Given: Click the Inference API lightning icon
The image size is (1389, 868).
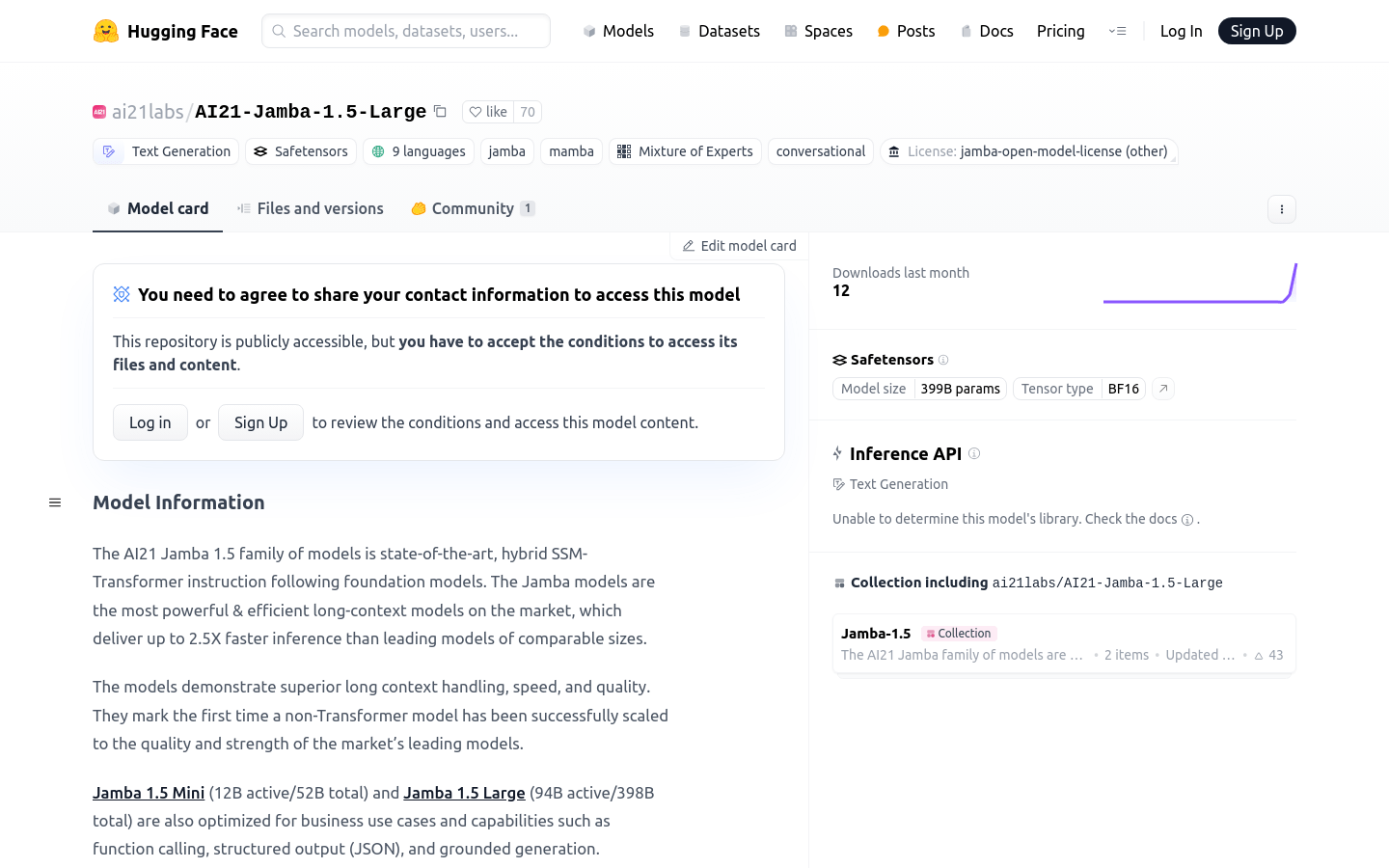Looking at the screenshot, I should pyautogui.click(x=837, y=453).
